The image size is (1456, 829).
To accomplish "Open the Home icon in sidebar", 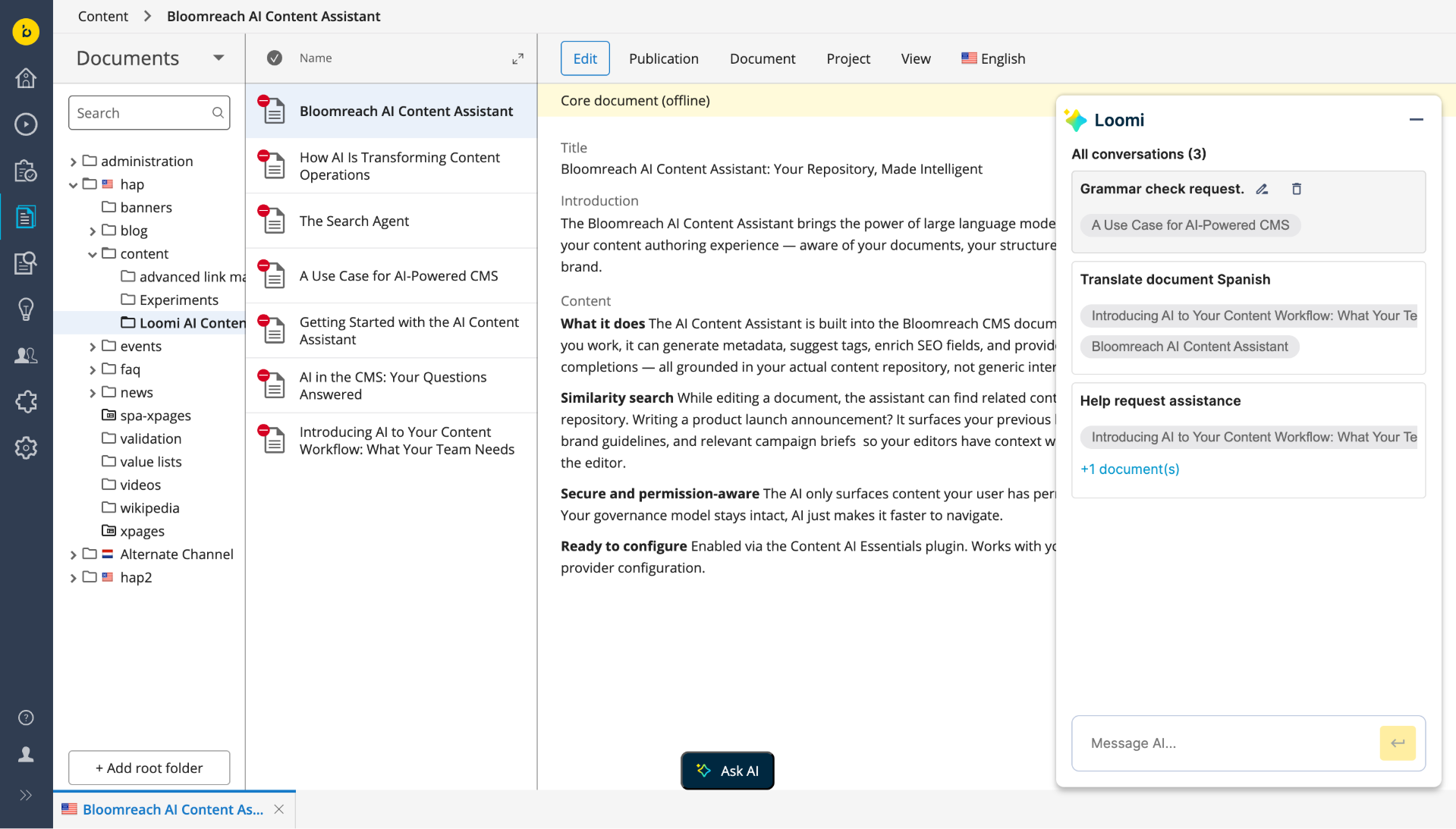I will [26, 78].
